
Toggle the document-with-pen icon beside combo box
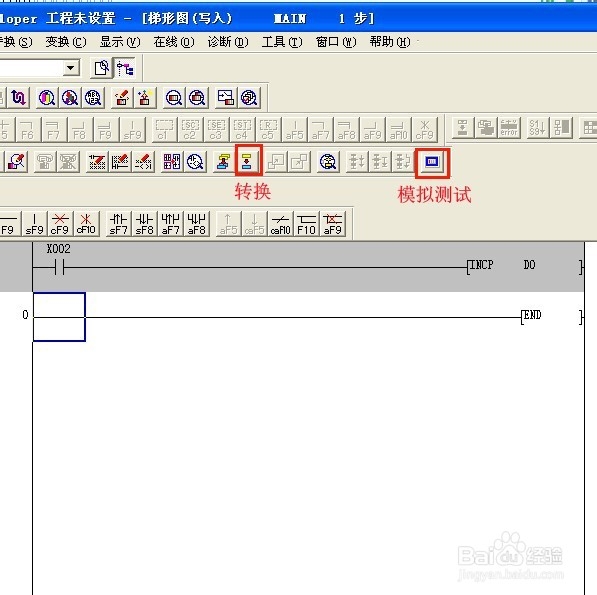102,69
